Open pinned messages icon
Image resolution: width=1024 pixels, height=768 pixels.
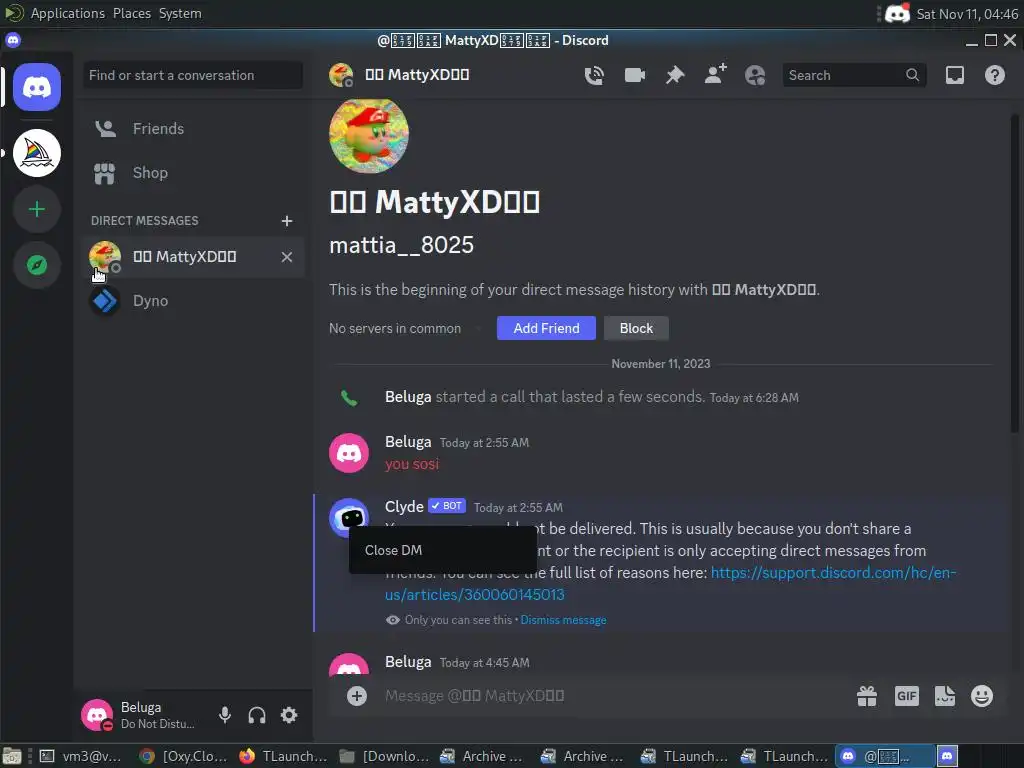[x=675, y=75]
